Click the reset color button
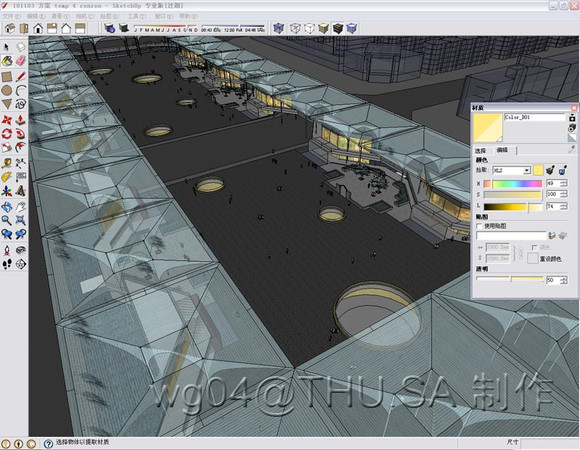580x450 pixels. coord(532,258)
